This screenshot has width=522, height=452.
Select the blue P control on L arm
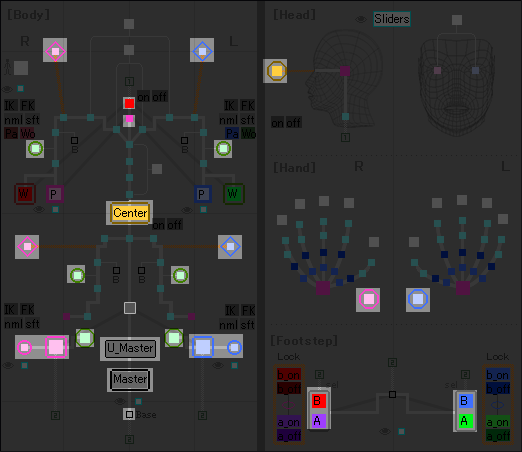[203, 194]
